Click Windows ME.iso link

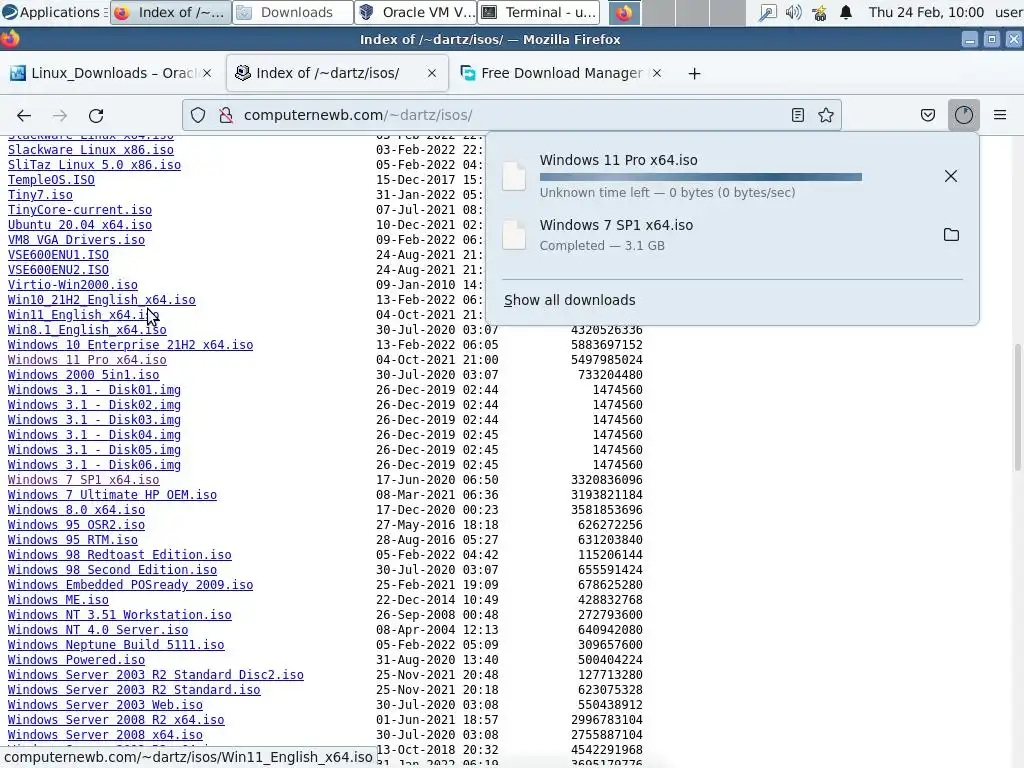[58, 600]
